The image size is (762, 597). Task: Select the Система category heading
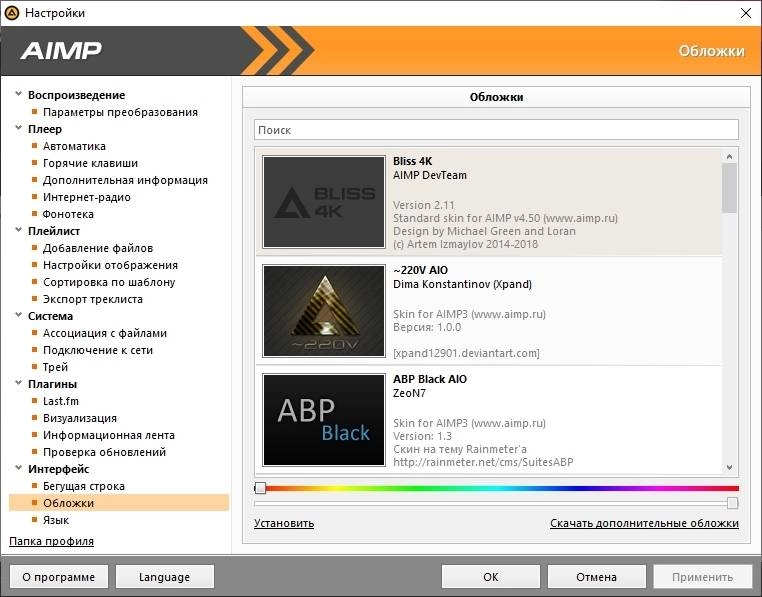click(50, 316)
